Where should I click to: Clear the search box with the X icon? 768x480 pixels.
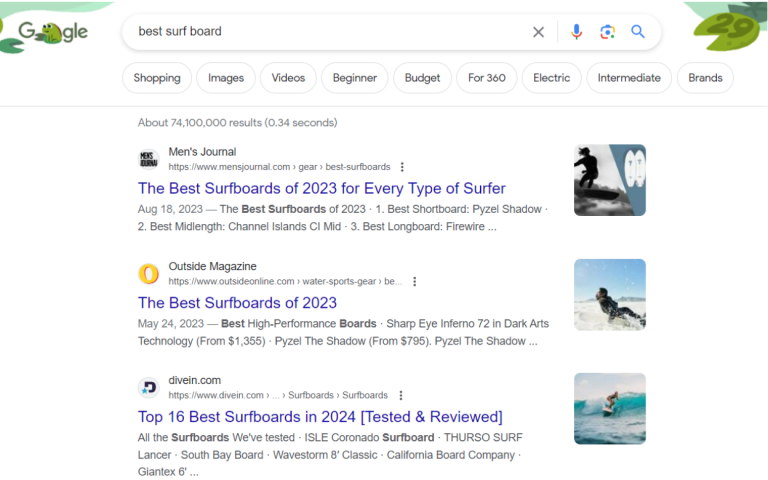coord(538,32)
